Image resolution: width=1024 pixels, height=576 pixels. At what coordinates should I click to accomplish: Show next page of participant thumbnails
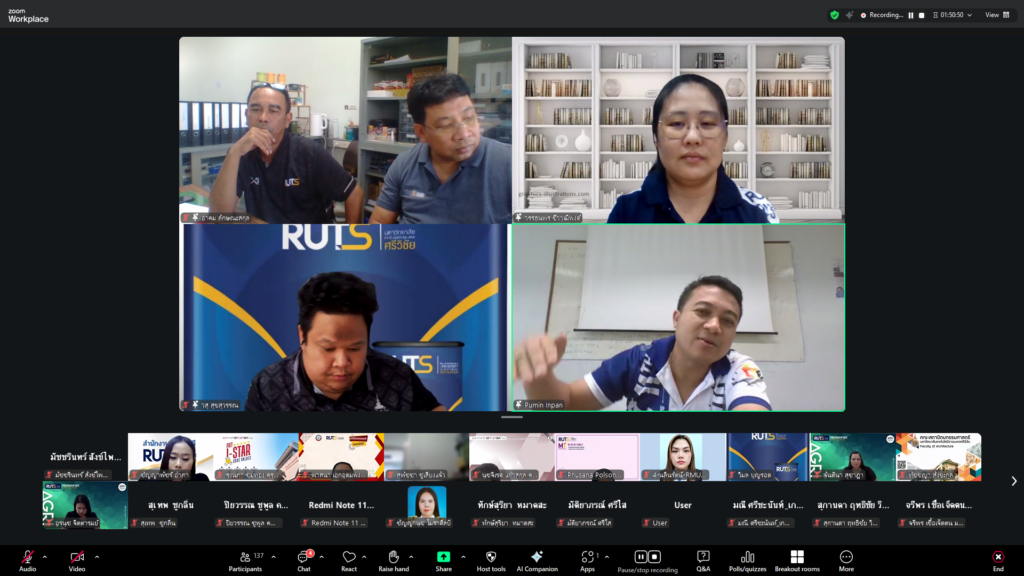(x=1013, y=481)
